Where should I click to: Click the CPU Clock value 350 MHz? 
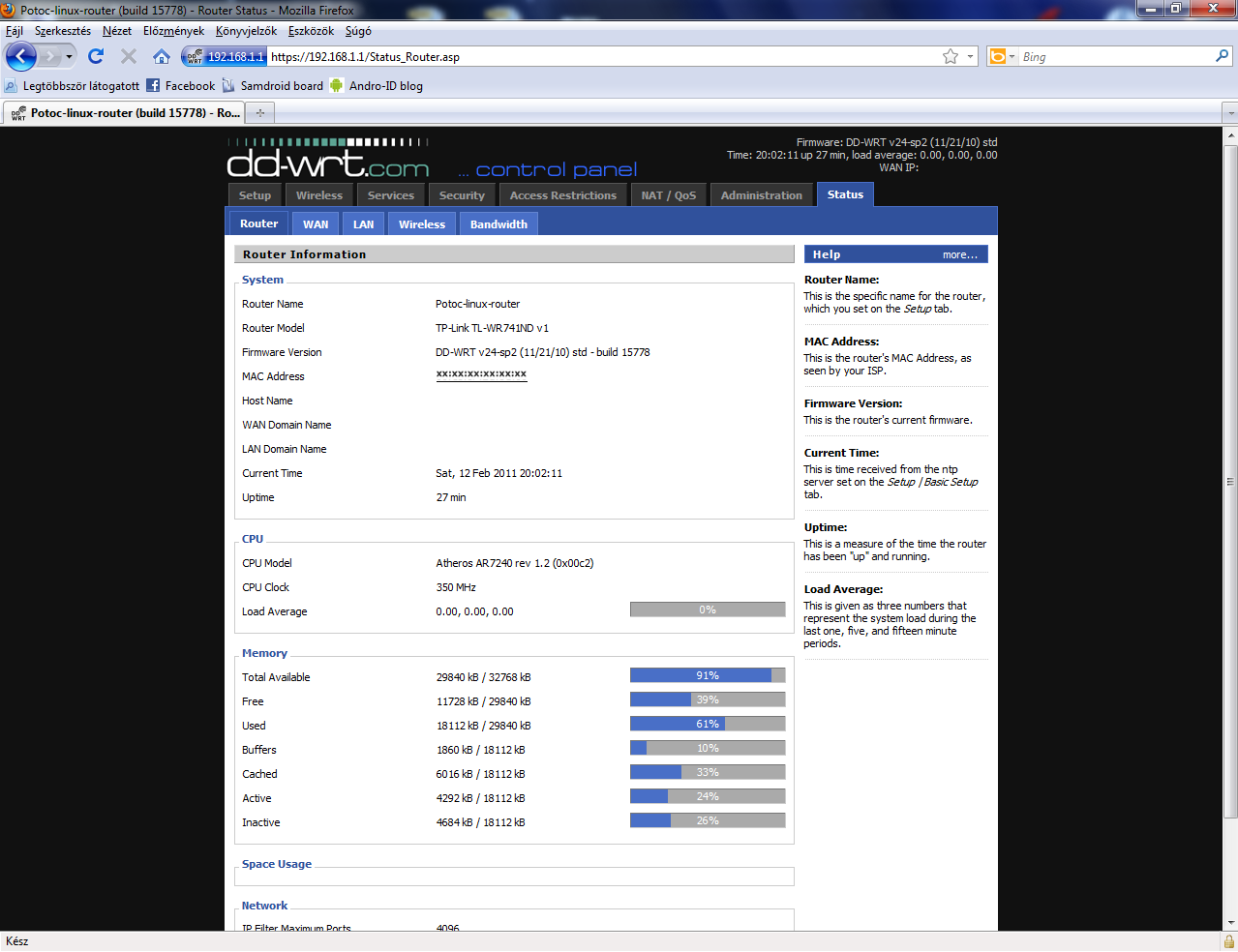click(456, 587)
